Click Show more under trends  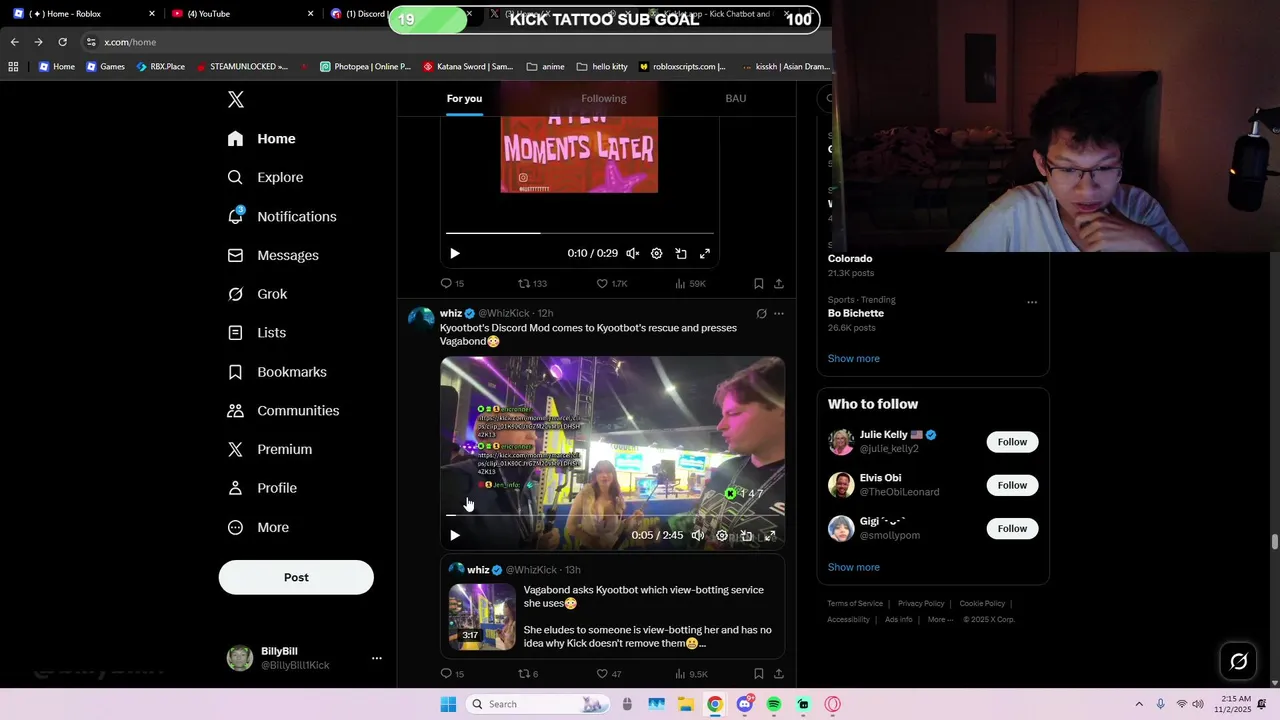click(854, 359)
